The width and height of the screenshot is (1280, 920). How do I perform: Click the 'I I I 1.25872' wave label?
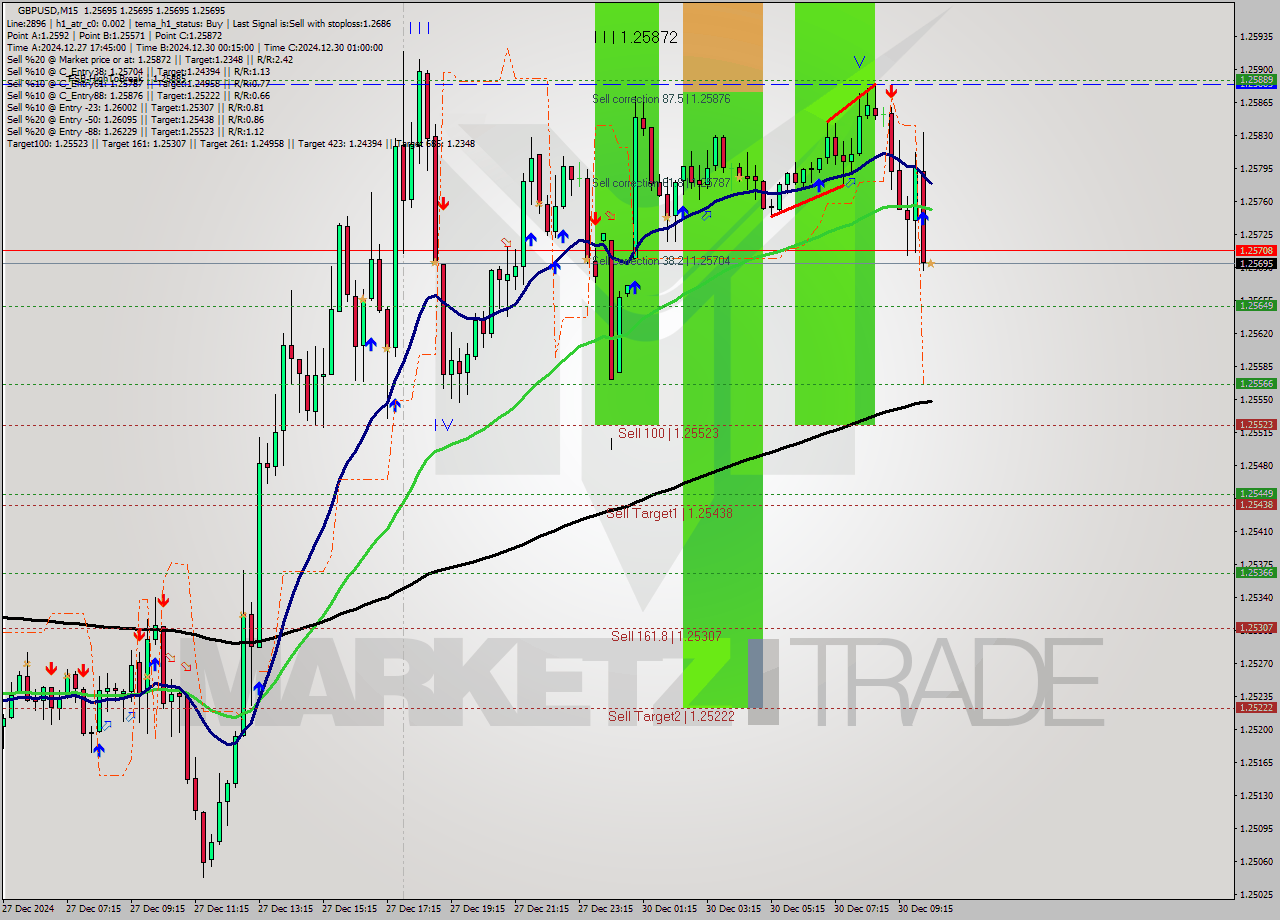tap(636, 37)
